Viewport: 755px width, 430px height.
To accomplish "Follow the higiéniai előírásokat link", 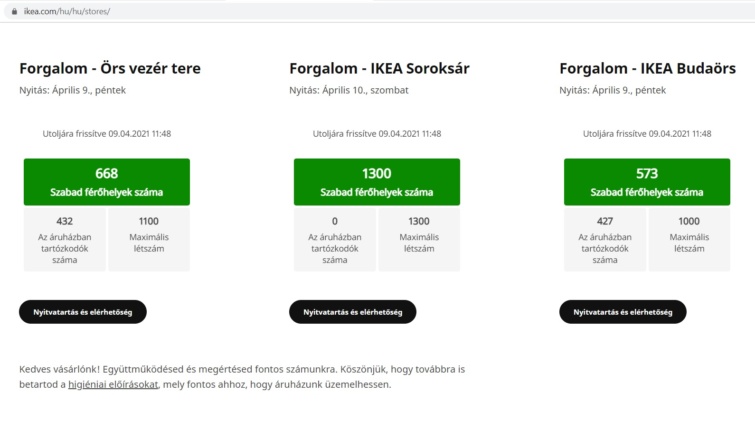I will click(x=113, y=384).
